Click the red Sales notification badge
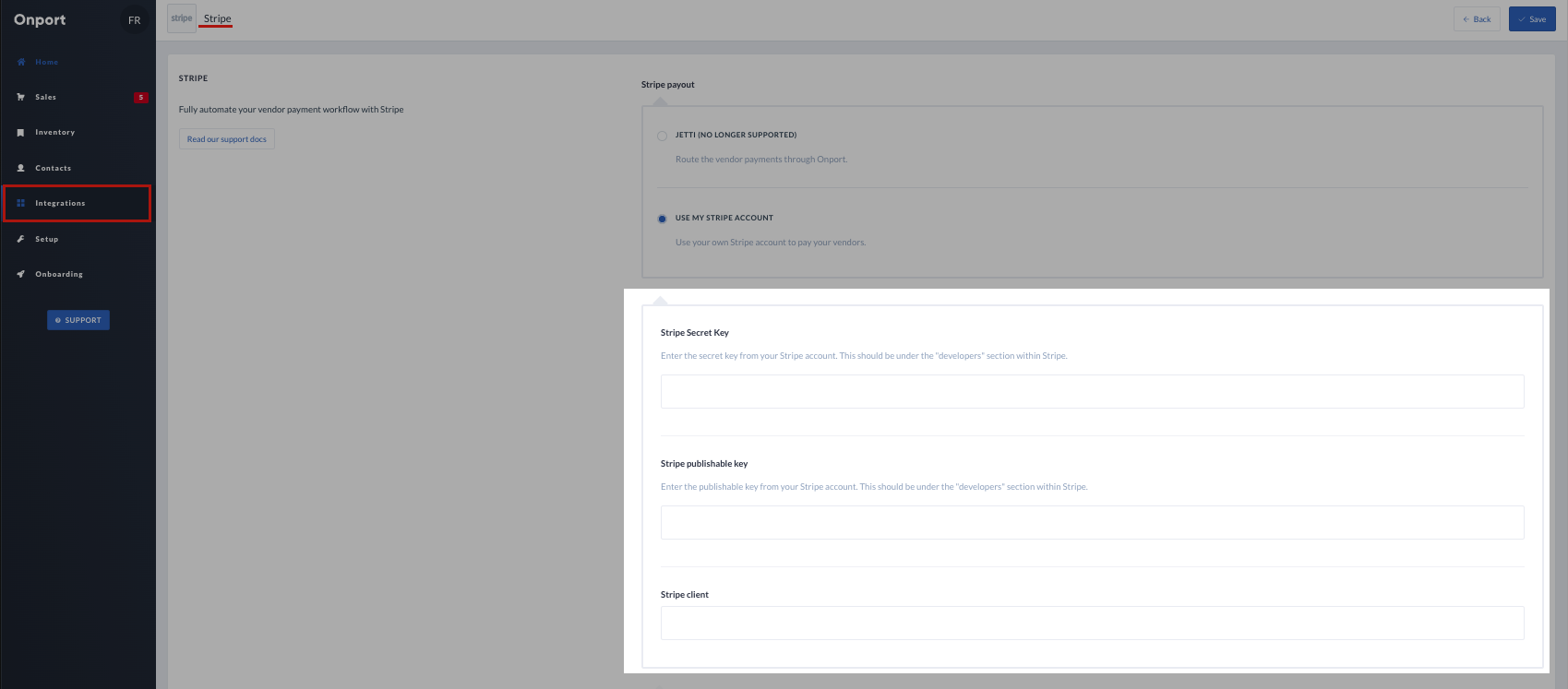1568x689 pixels. click(140, 97)
